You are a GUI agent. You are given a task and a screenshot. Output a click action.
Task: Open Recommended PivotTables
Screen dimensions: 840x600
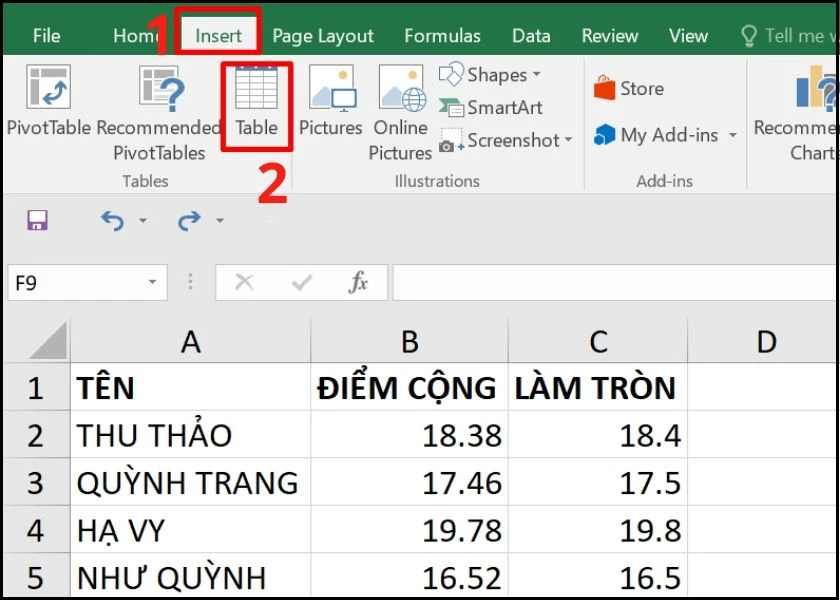pyautogui.click(x=159, y=114)
